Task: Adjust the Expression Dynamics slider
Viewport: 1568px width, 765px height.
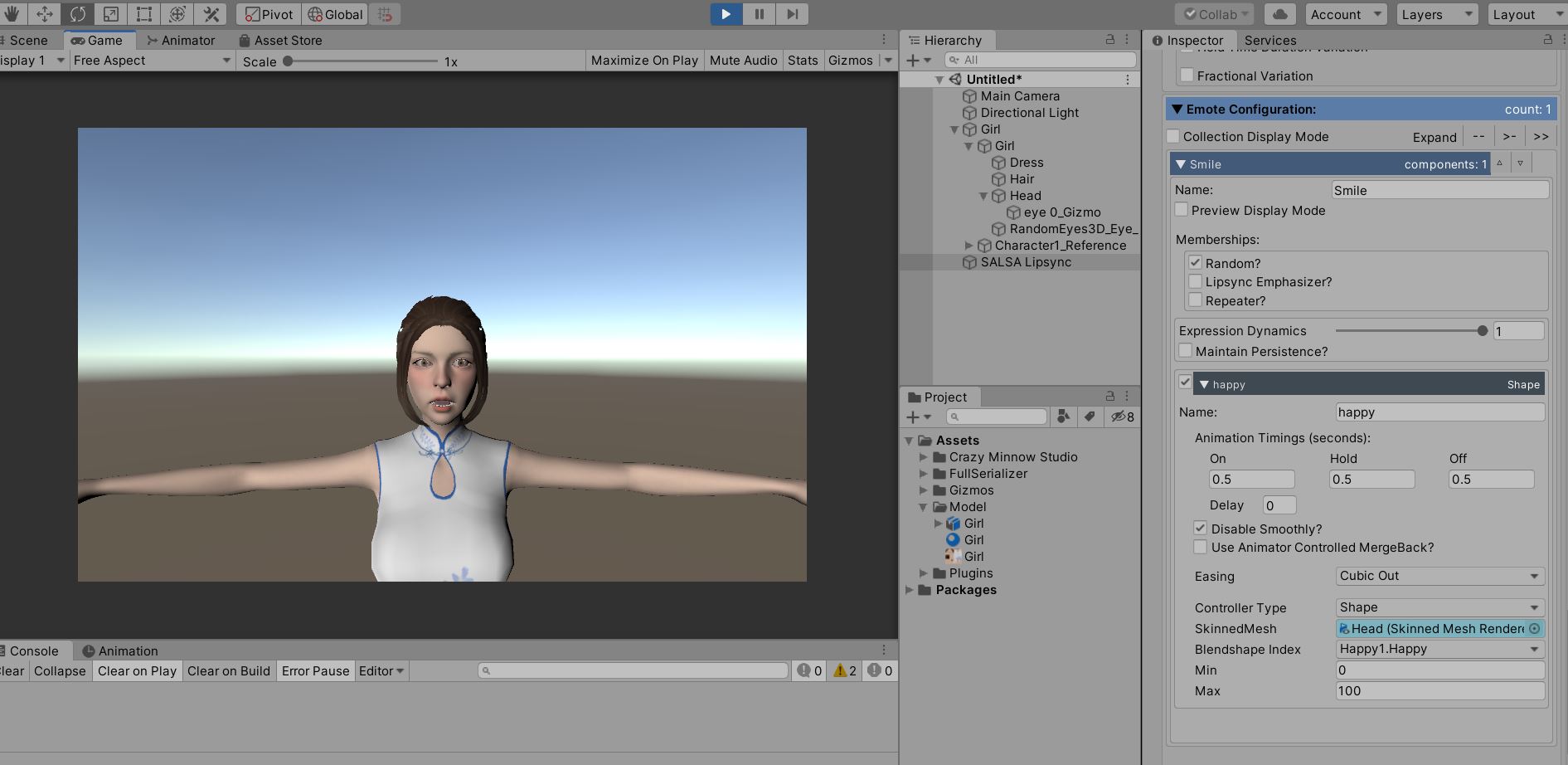Action: tap(1482, 331)
